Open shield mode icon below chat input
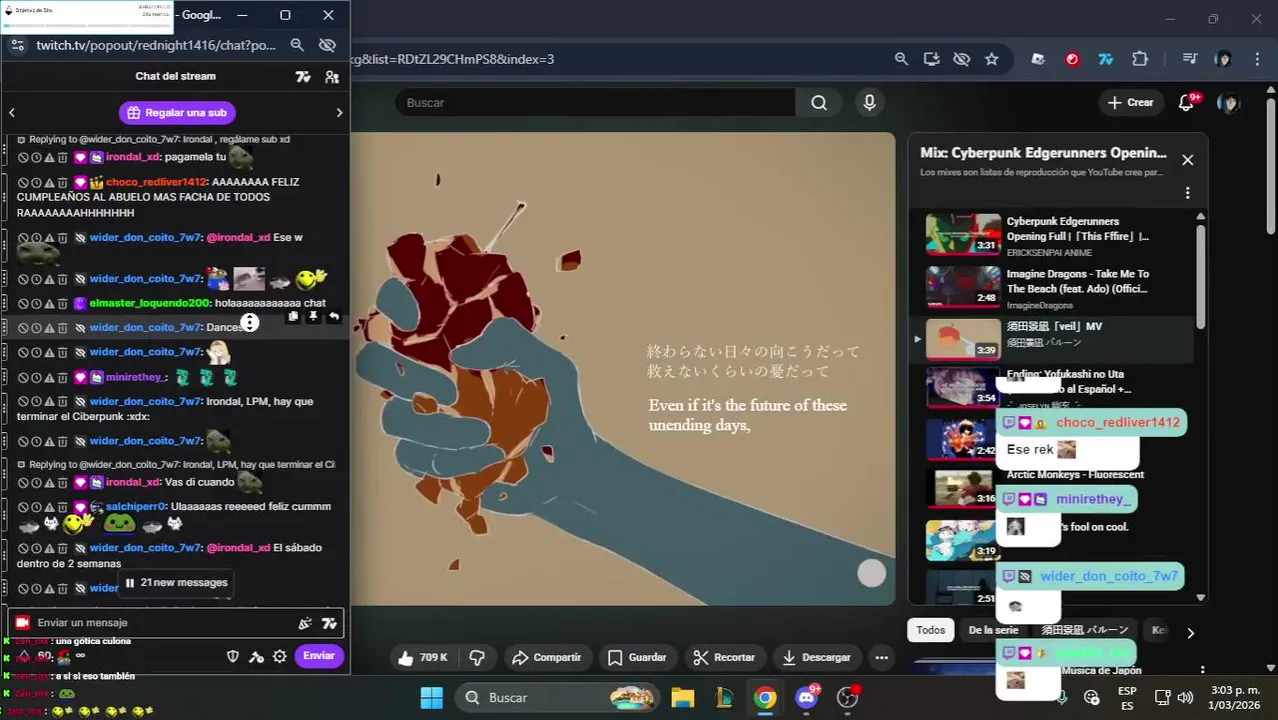 (x=233, y=657)
